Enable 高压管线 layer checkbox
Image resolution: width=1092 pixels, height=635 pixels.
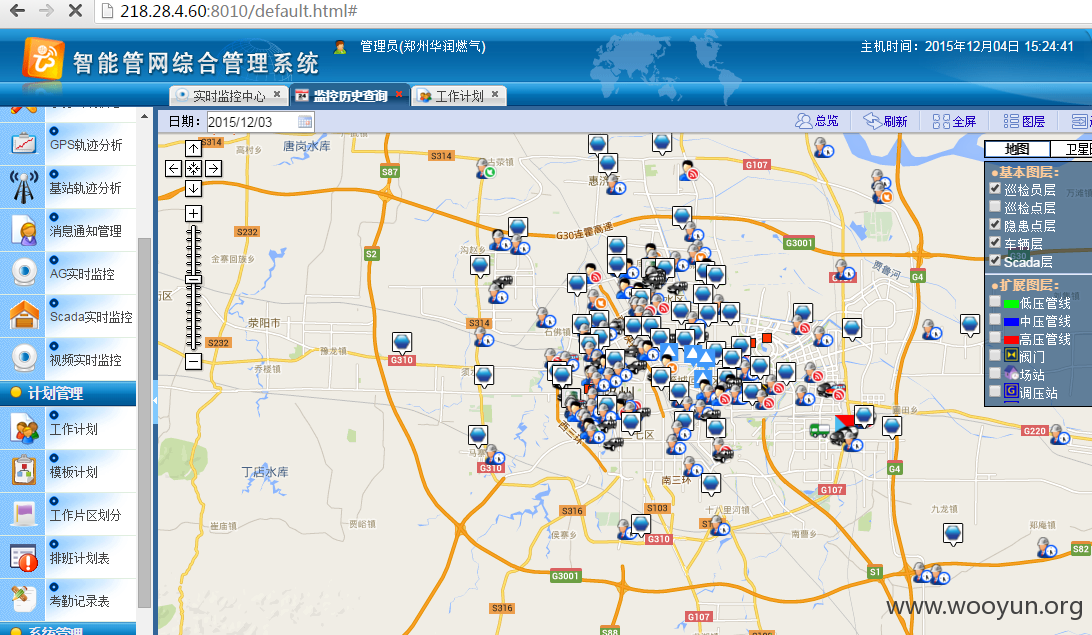coord(995,338)
